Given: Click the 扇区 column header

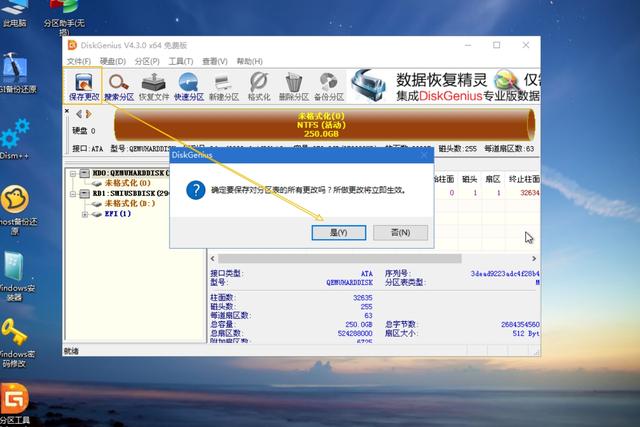Looking at the screenshot, I should [493, 179].
